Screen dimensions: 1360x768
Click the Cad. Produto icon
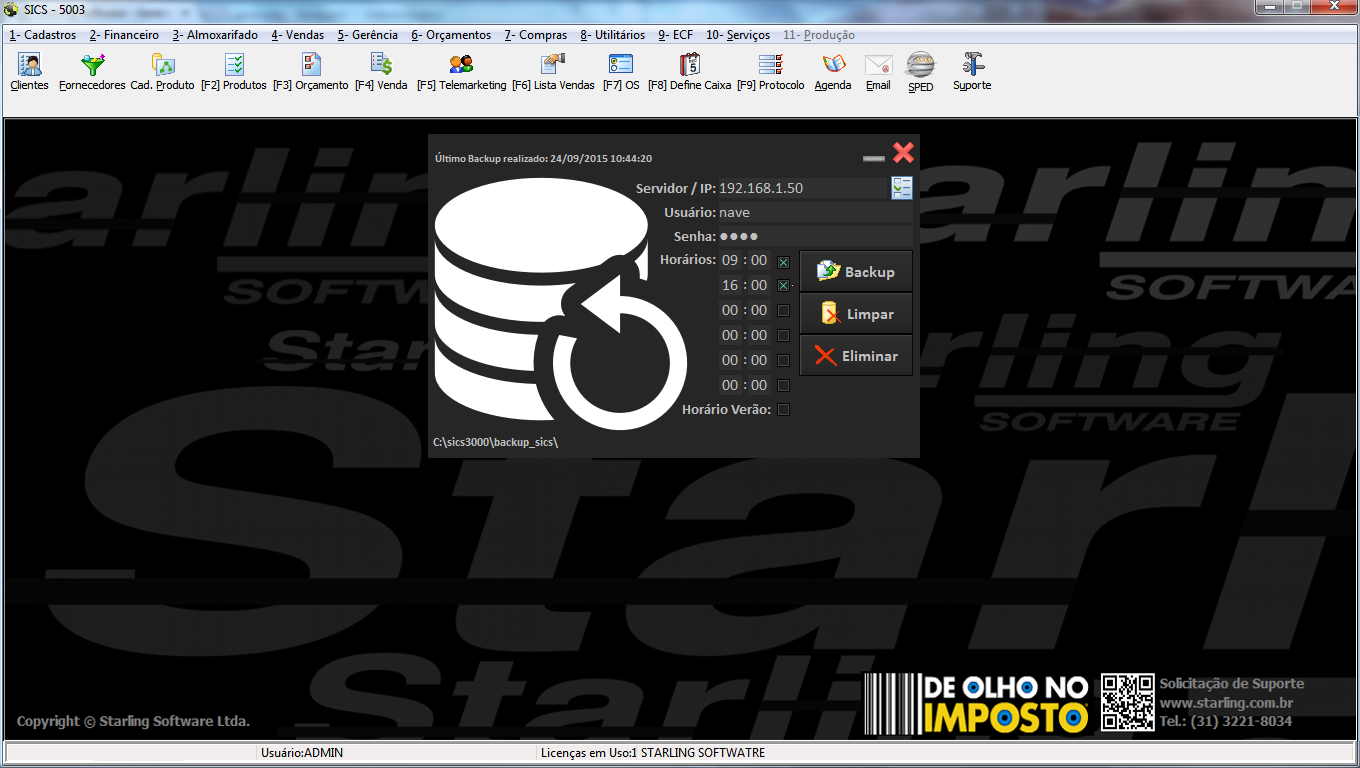coord(162,72)
